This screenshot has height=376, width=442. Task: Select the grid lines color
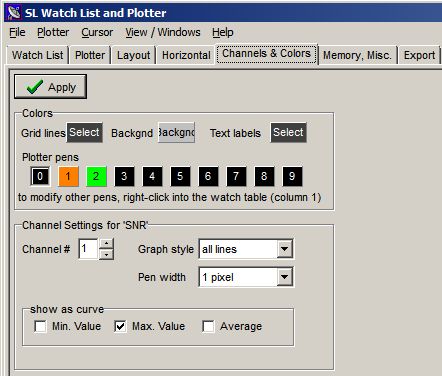(84, 132)
